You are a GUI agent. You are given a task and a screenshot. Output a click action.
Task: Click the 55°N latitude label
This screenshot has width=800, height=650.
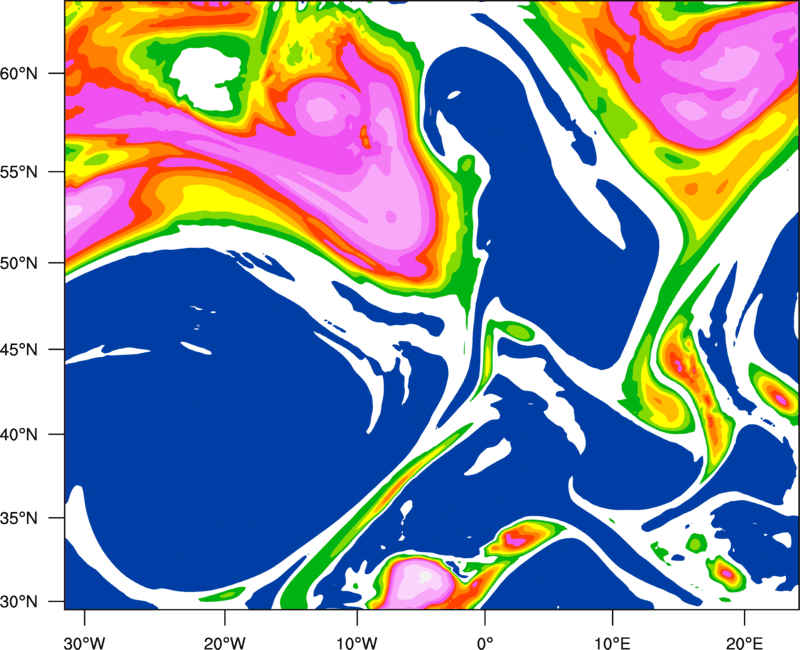(19, 172)
